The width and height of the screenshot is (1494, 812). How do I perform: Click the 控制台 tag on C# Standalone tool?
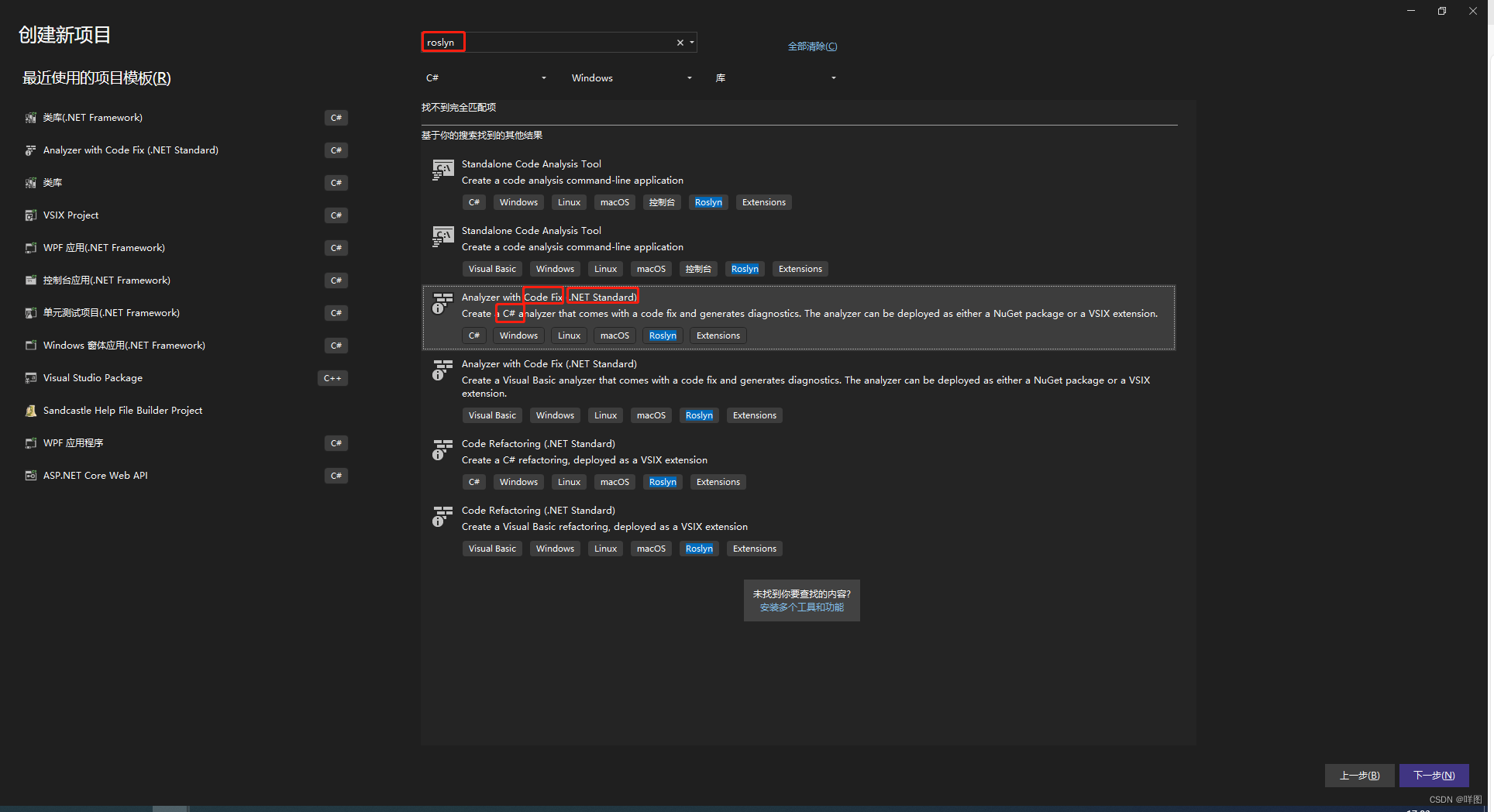(x=662, y=202)
